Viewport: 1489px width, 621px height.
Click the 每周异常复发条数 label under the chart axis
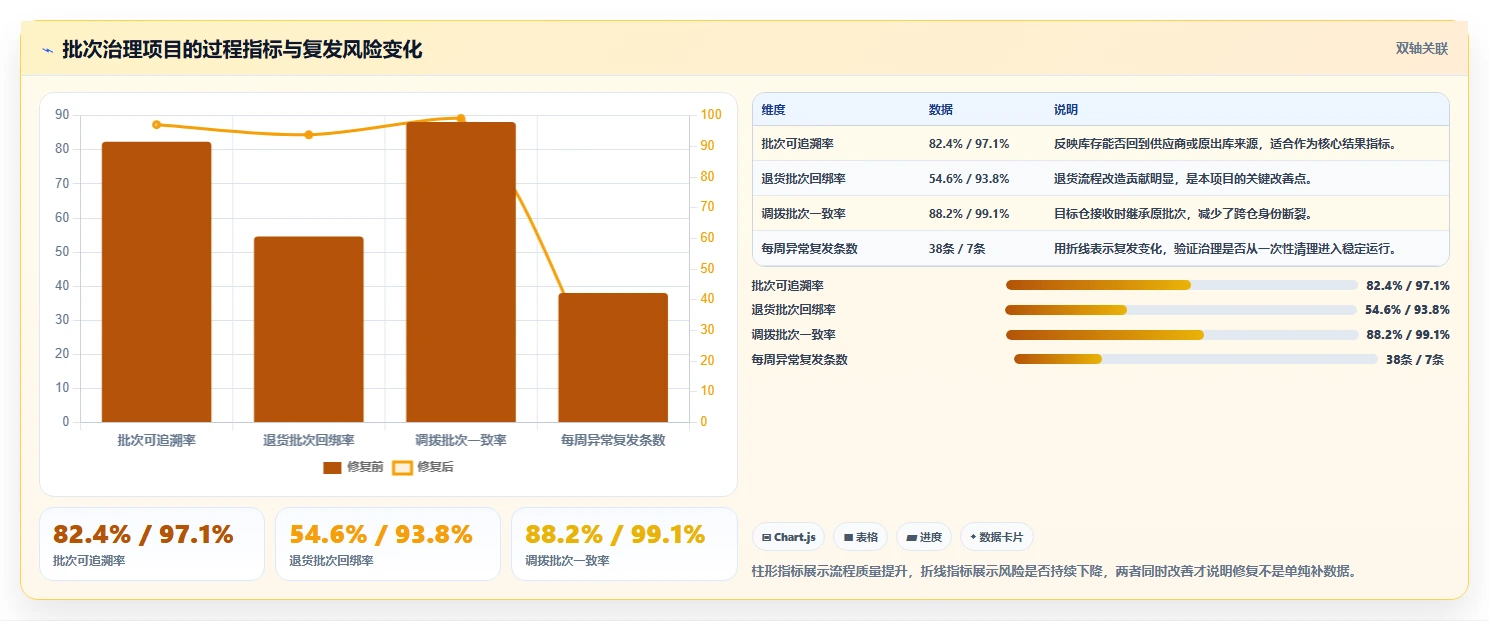pos(613,440)
